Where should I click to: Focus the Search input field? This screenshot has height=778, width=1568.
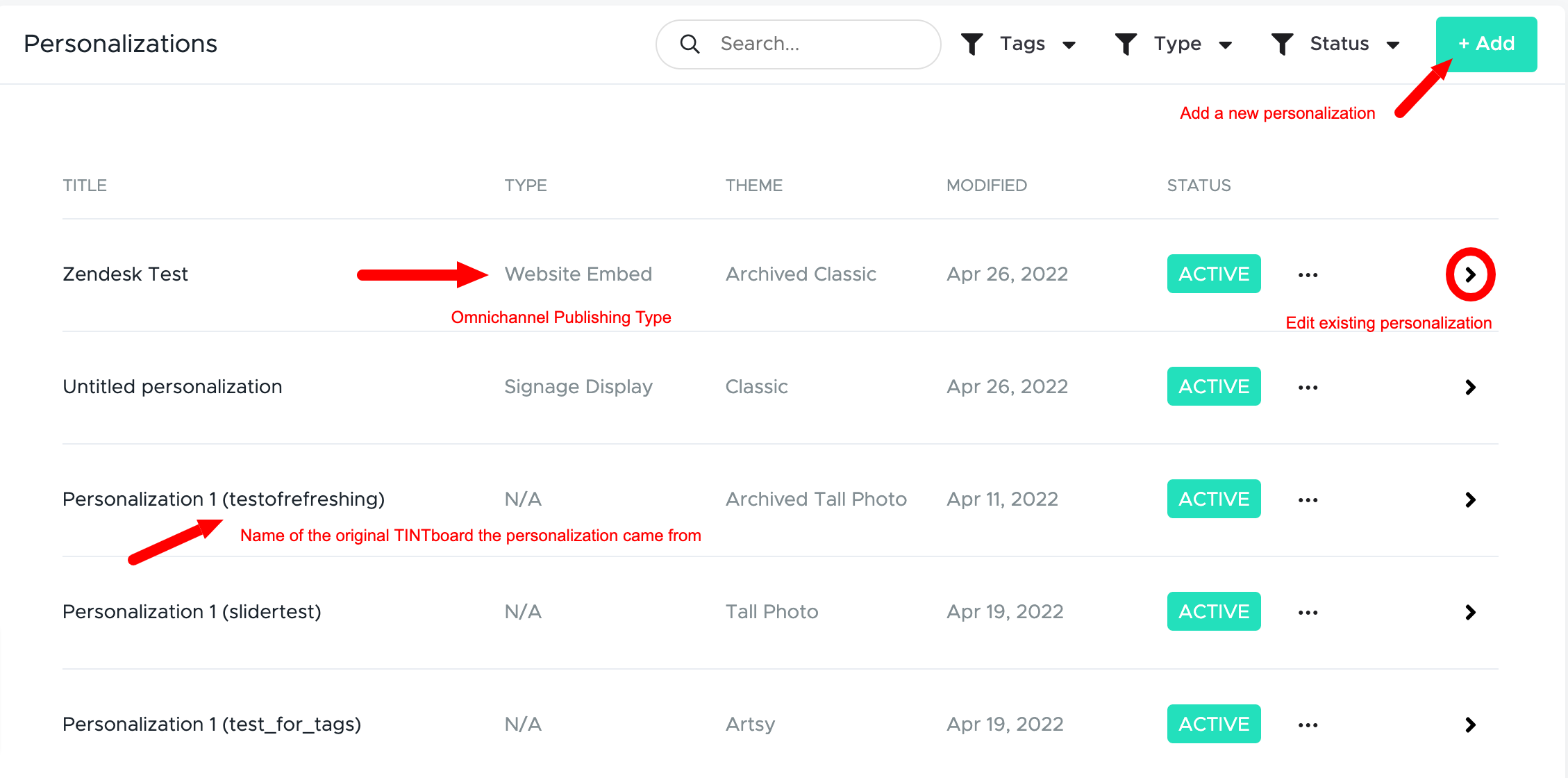[x=799, y=44]
